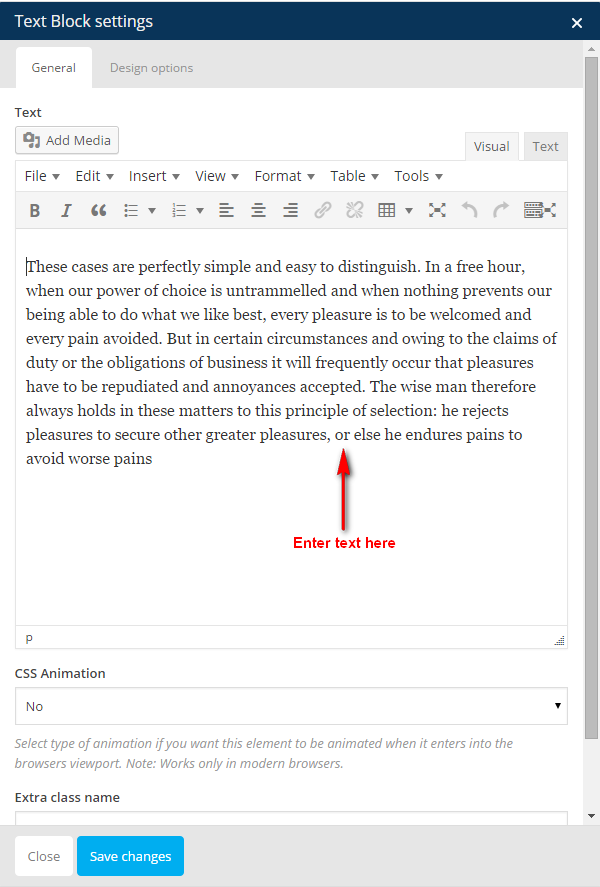Viewport: 600px width, 887px height.
Task: Insert a blockquote using the quote icon
Action: [x=98, y=210]
